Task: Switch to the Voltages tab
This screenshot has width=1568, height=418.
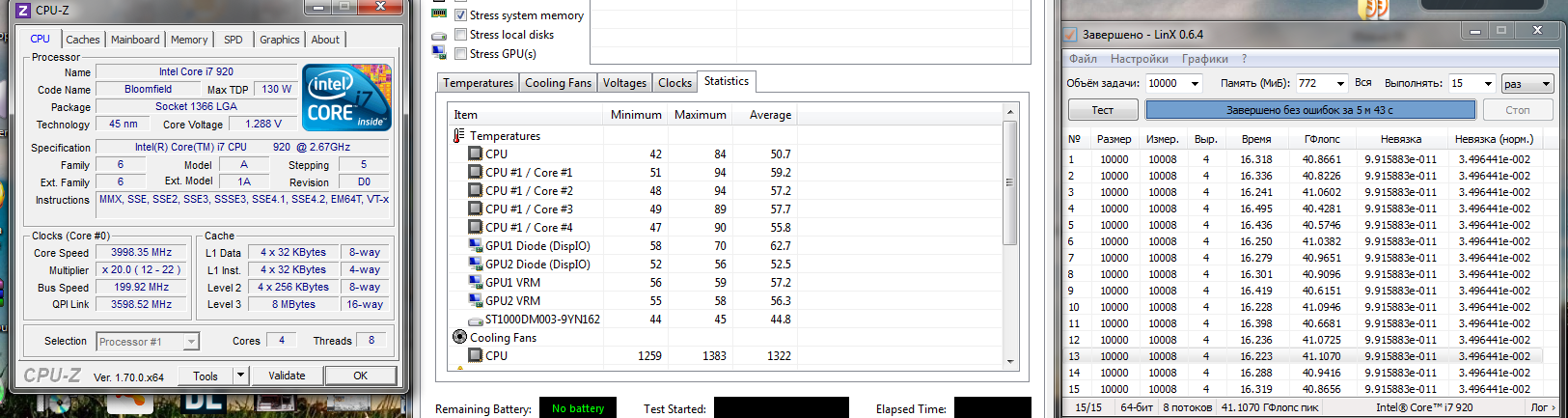Action: point(624,83)
